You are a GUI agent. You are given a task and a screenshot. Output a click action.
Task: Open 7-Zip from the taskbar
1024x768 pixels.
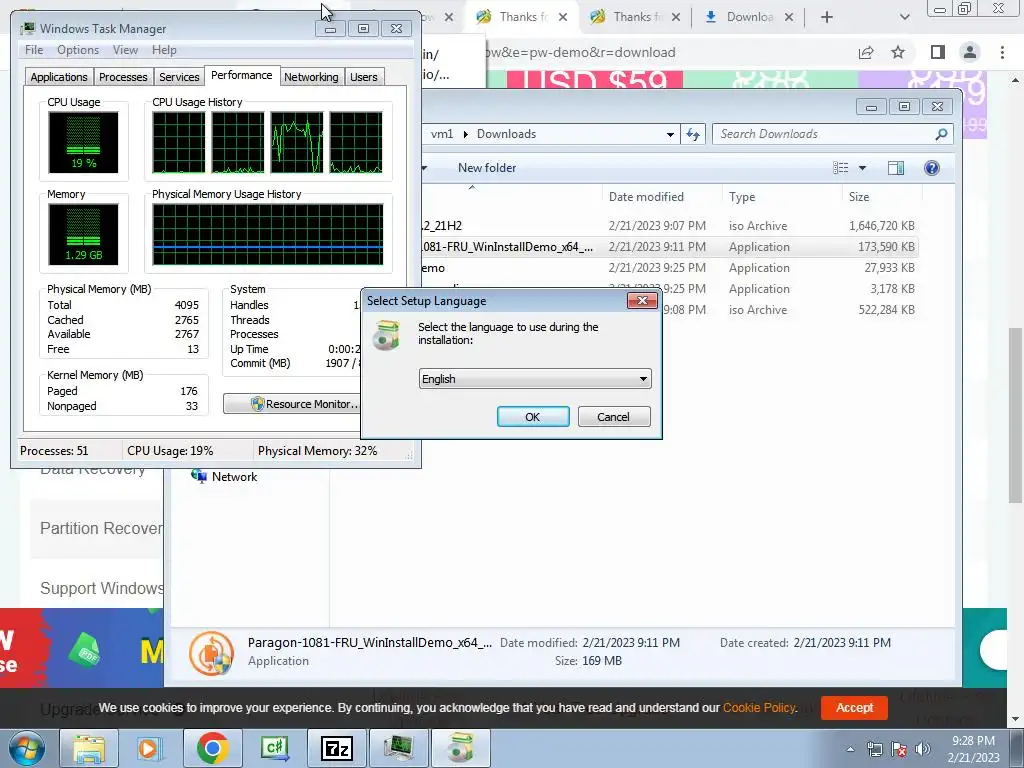336,748
